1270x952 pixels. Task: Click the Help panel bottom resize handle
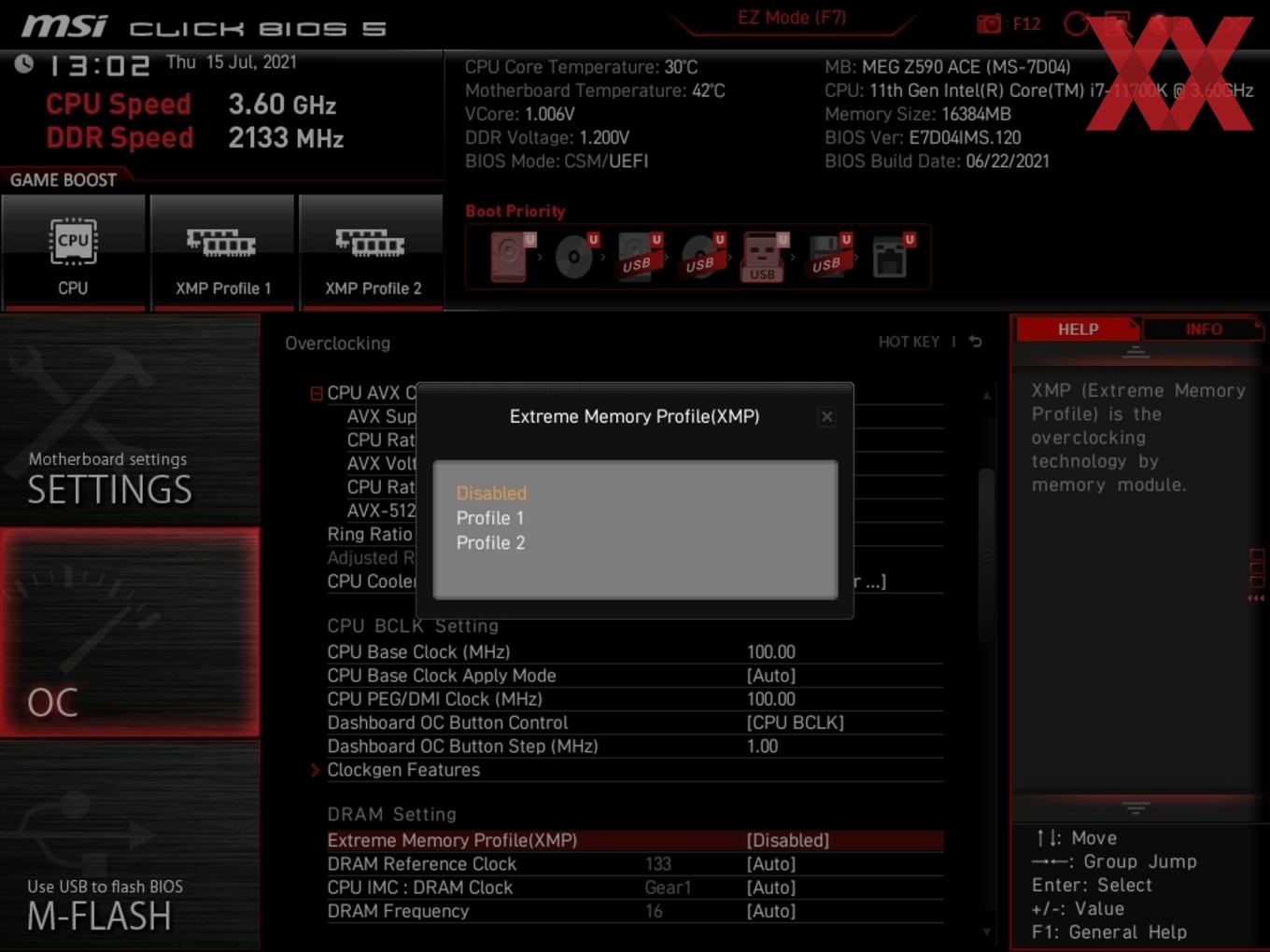tap(1136, 807)
